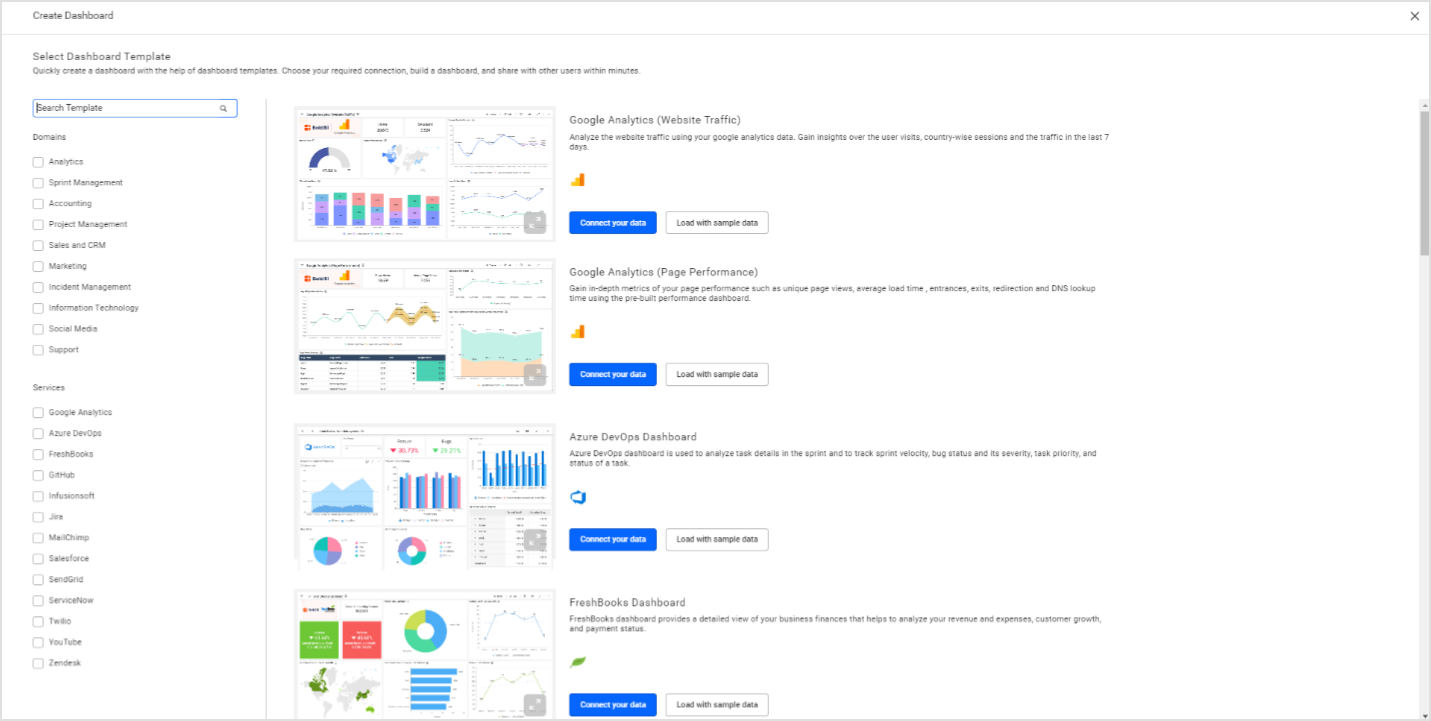Filter by Infusionsoft service checkbox
Viewport: 1431px width, 721px height.
coord(38,496)
